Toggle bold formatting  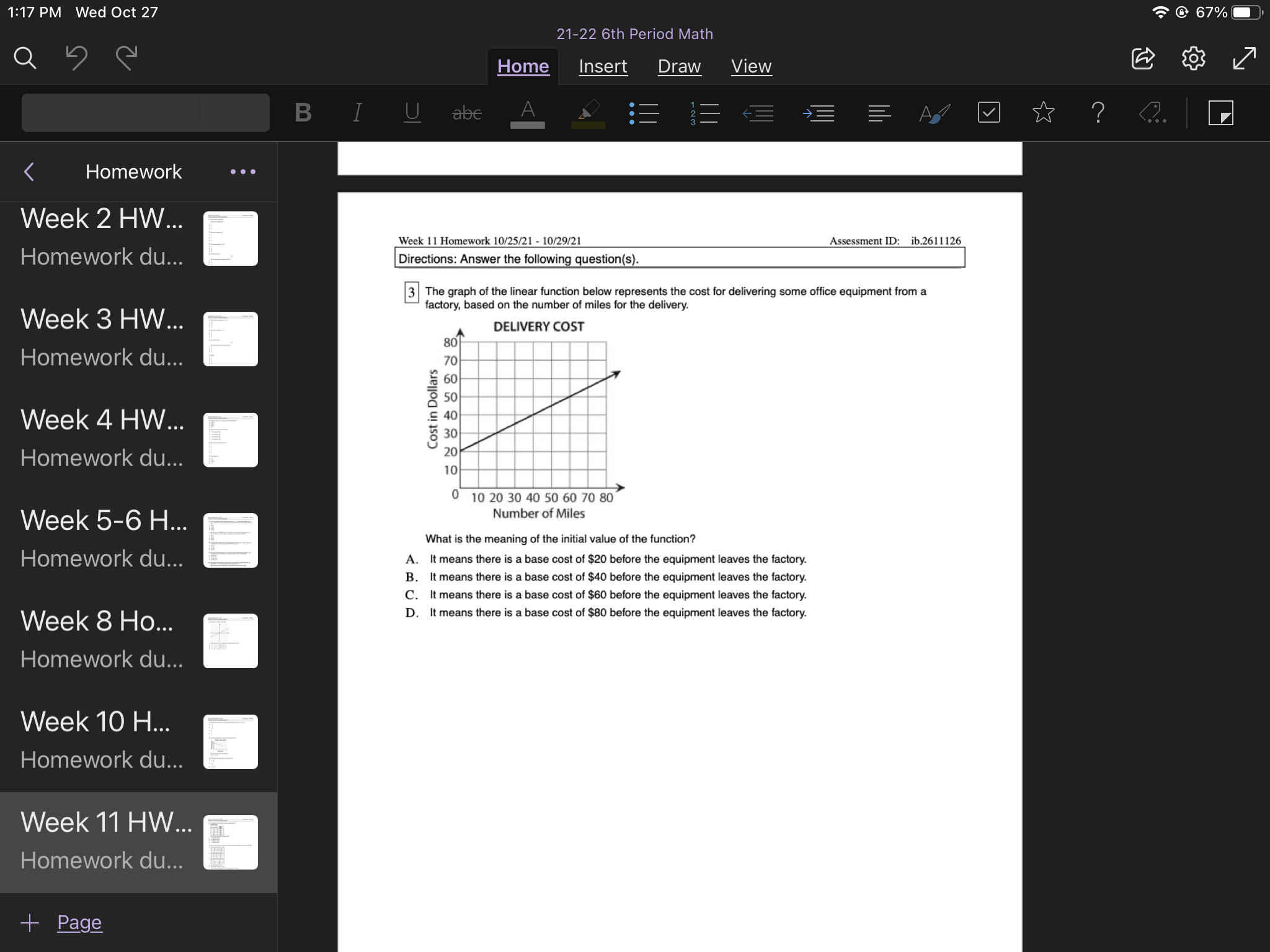[x=303, y=113]
